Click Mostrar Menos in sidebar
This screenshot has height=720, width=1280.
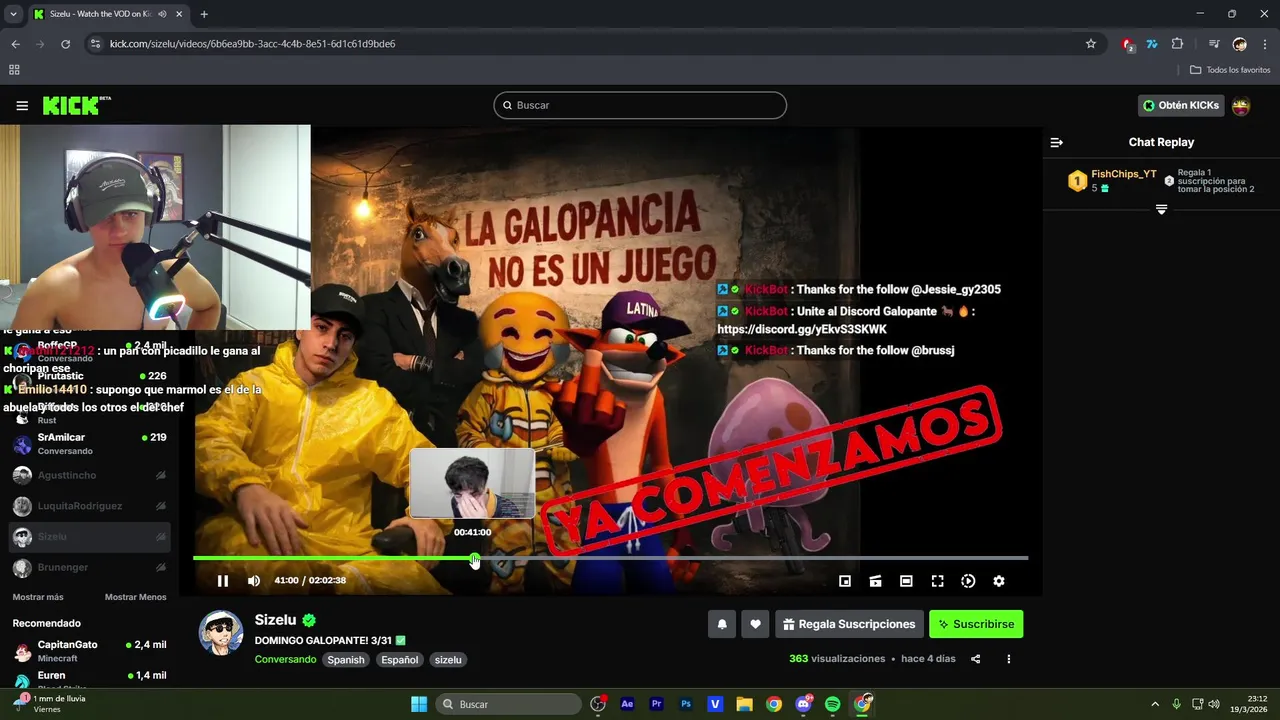(136, 597)
